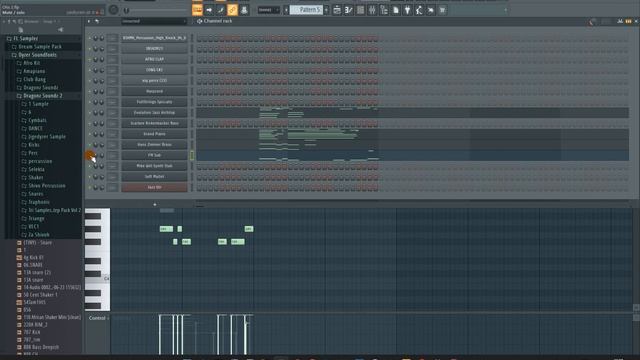Click the project file page icon in toolbar

pos(396,10)
